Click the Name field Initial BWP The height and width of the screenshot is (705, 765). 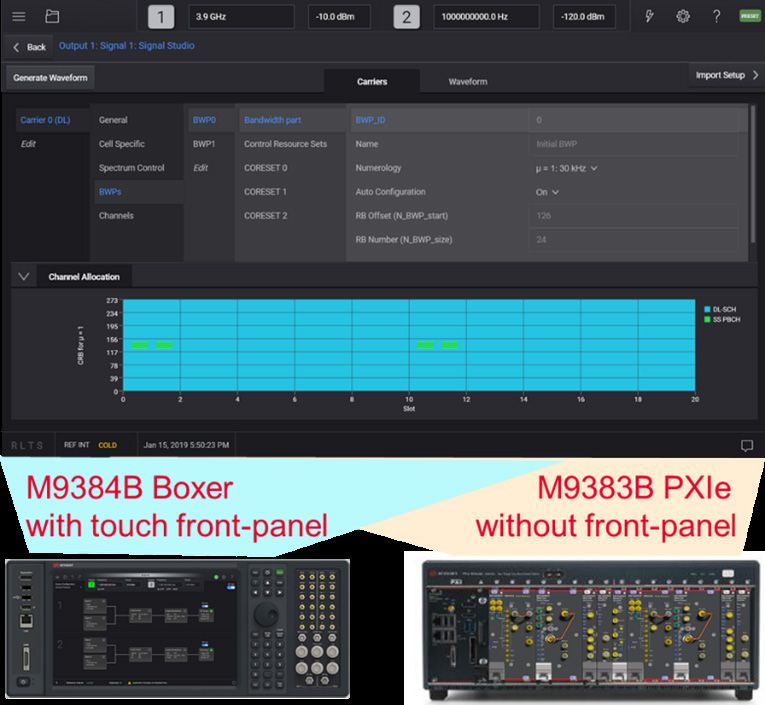[633, 144]
